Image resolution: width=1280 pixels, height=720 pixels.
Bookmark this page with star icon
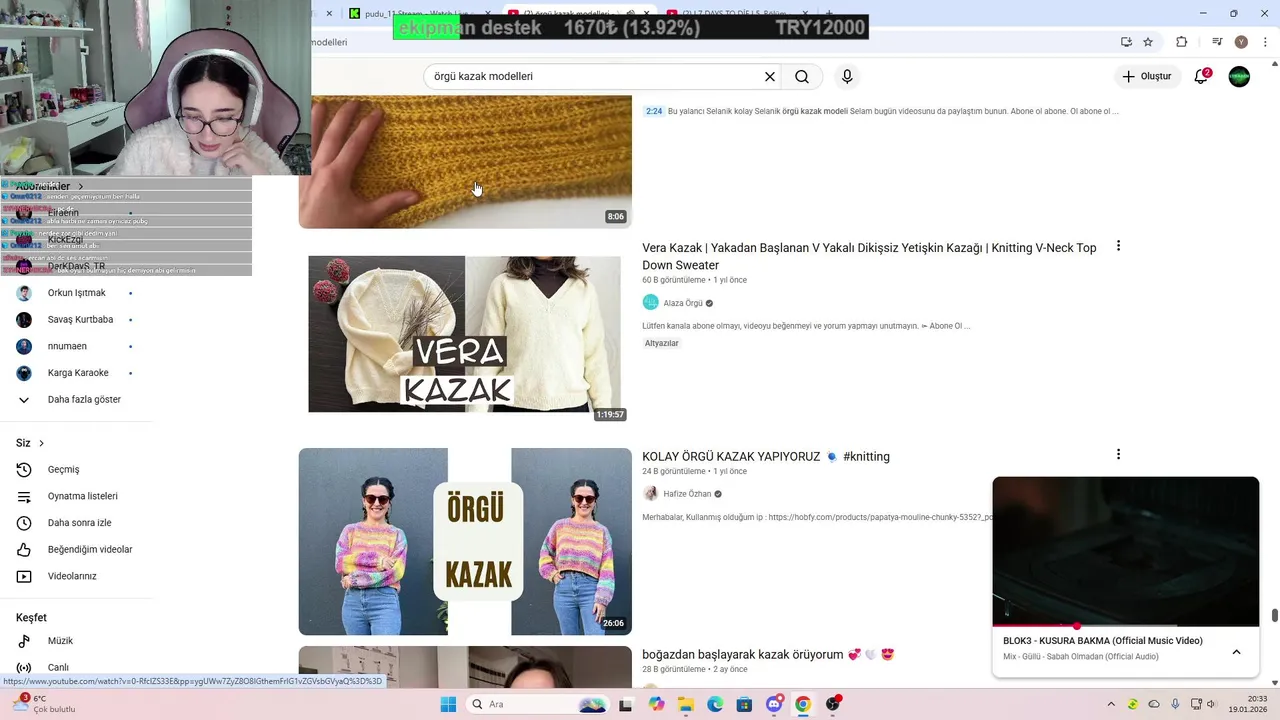point(1148,42)
